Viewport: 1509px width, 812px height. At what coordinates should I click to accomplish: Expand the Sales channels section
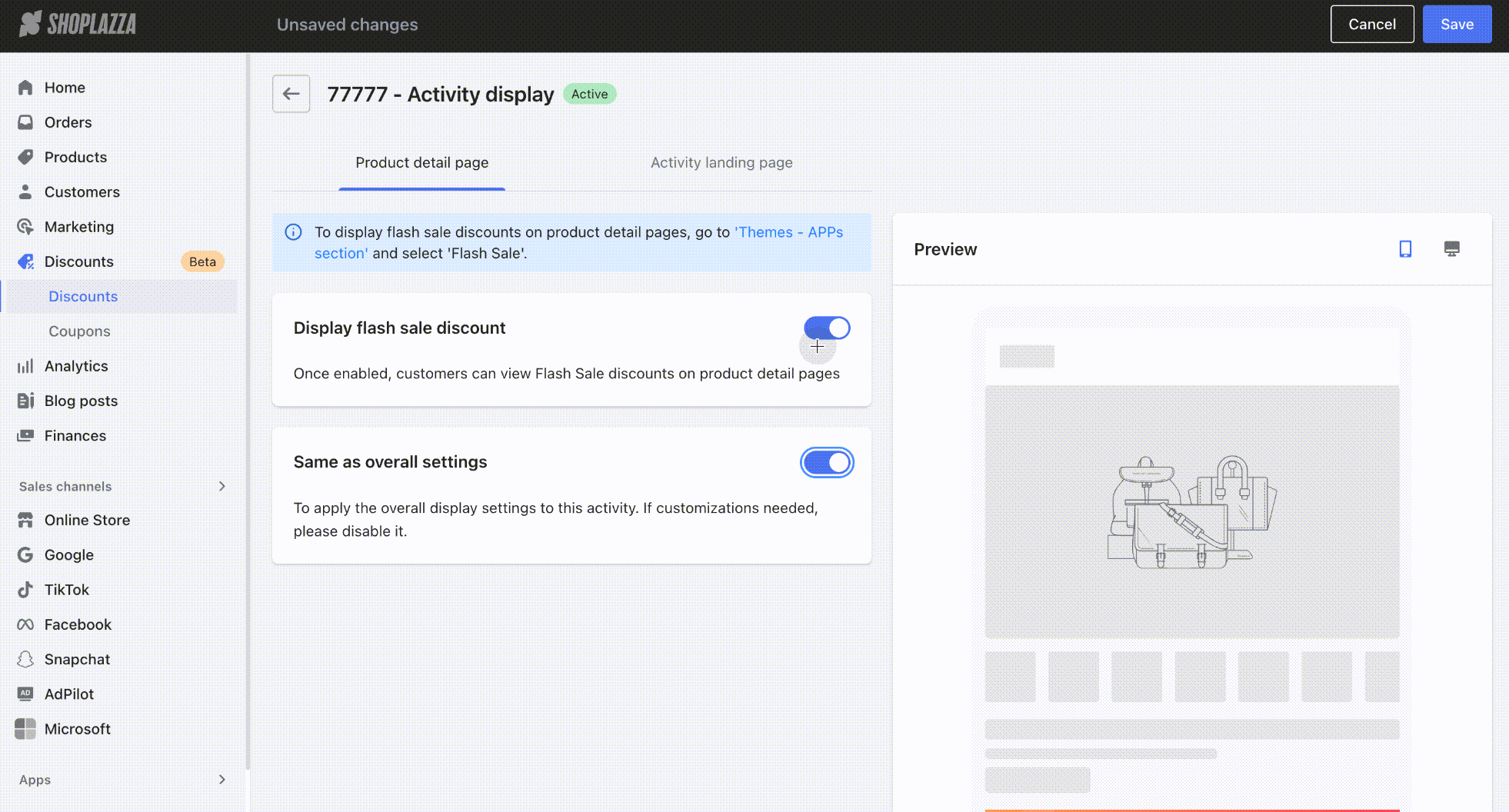(222, 486)
